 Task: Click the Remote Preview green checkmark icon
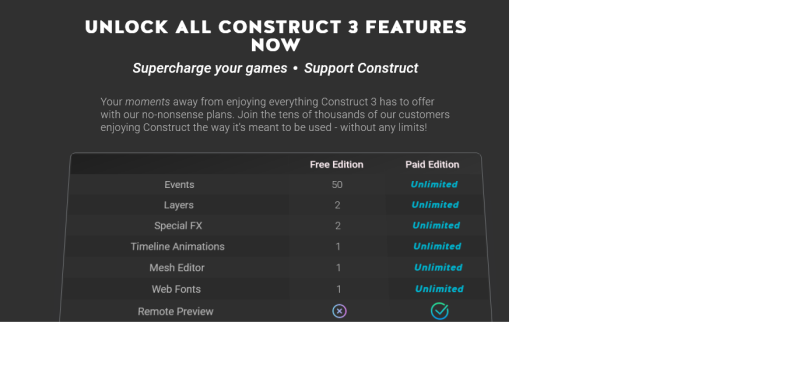point(439,310)
